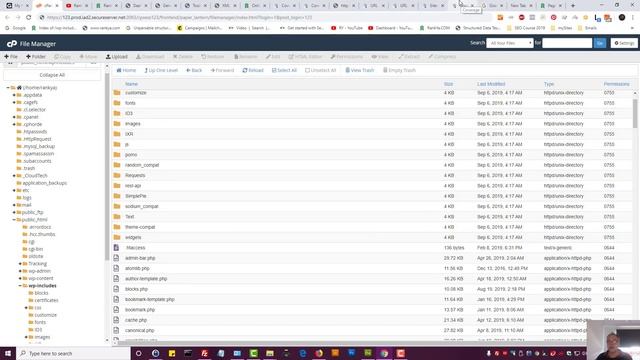The width and height of the screenshot is (640, 360).
Task: Select the .trash folder in tree
Action: (x=29, y=169)
